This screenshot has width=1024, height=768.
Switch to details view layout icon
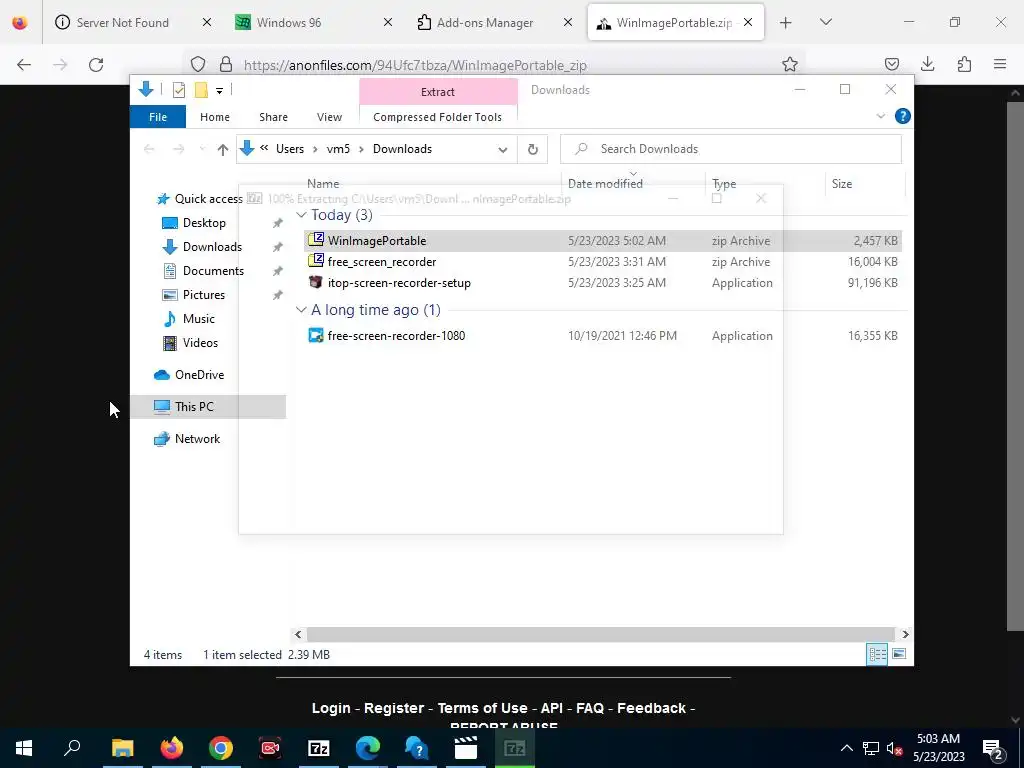[x=877, y=654]
